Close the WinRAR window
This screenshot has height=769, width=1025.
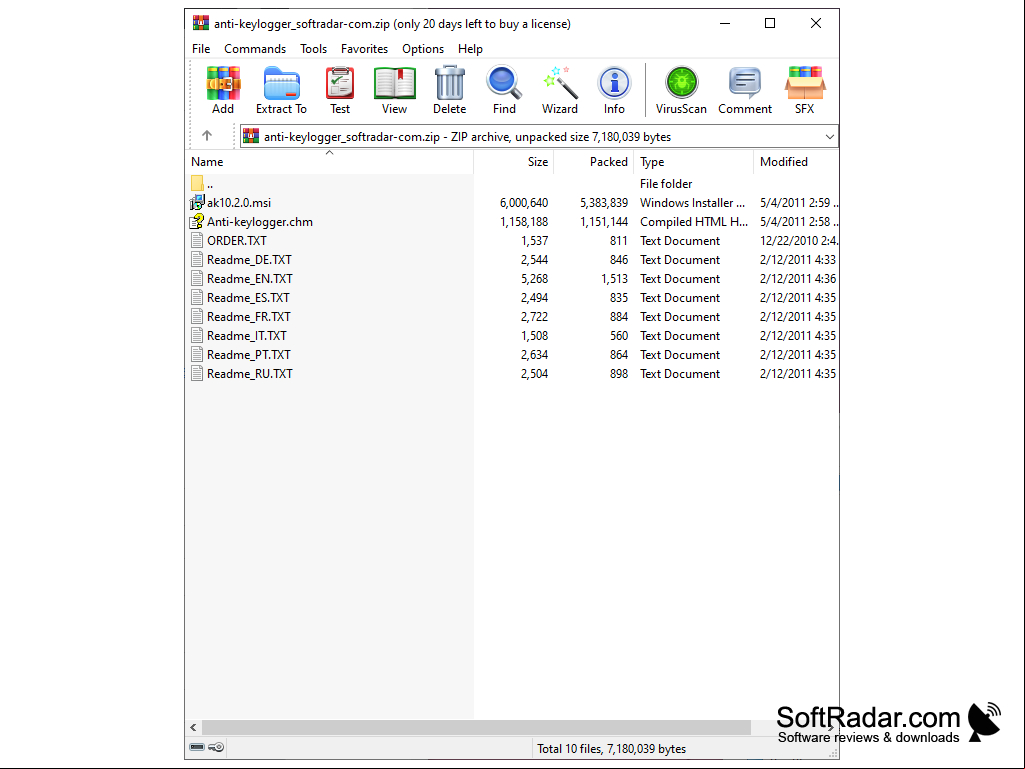[x=816, y=24]
